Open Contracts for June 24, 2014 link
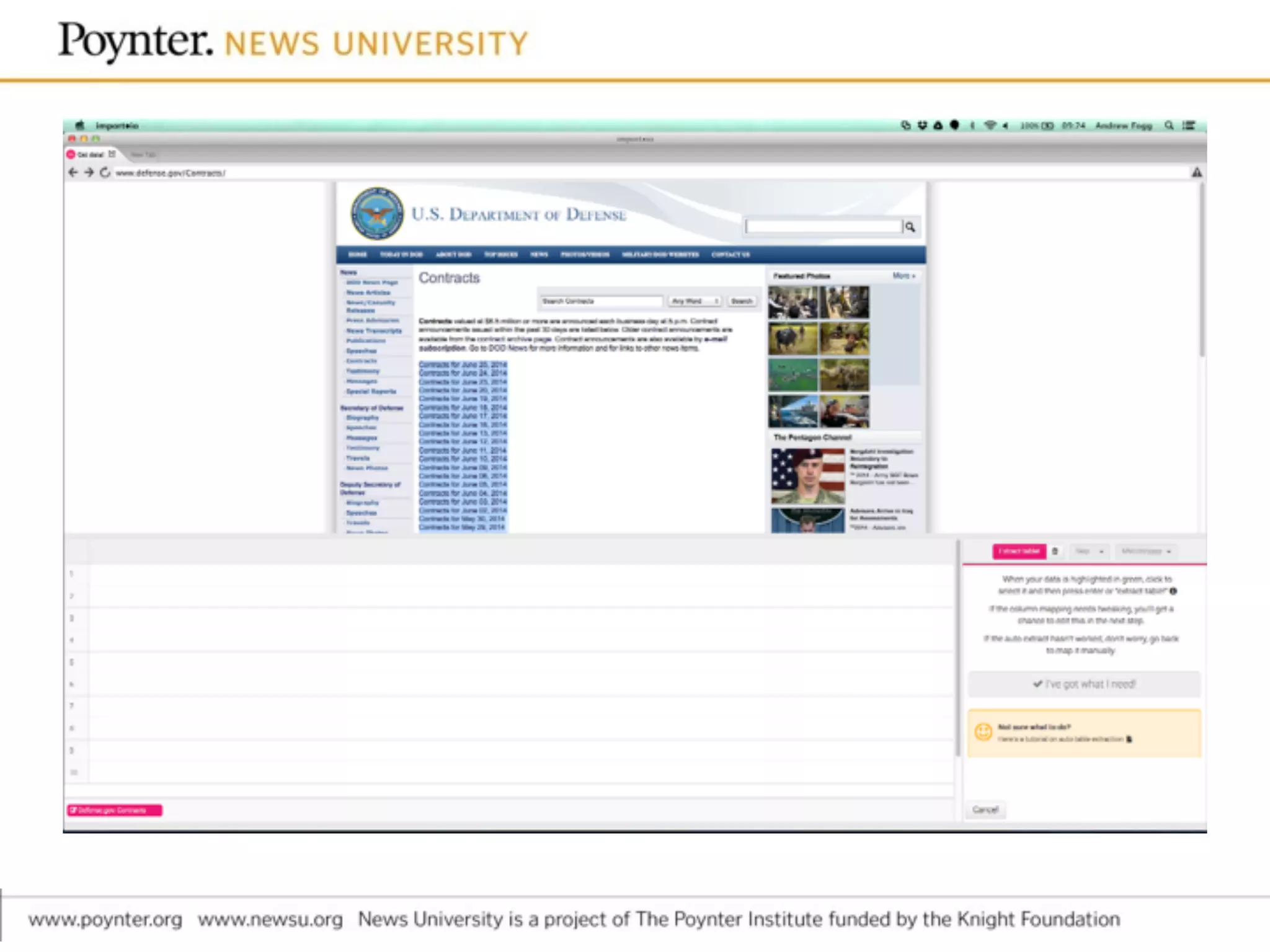This screenshot has height=952, width=1270. point(463,373)
